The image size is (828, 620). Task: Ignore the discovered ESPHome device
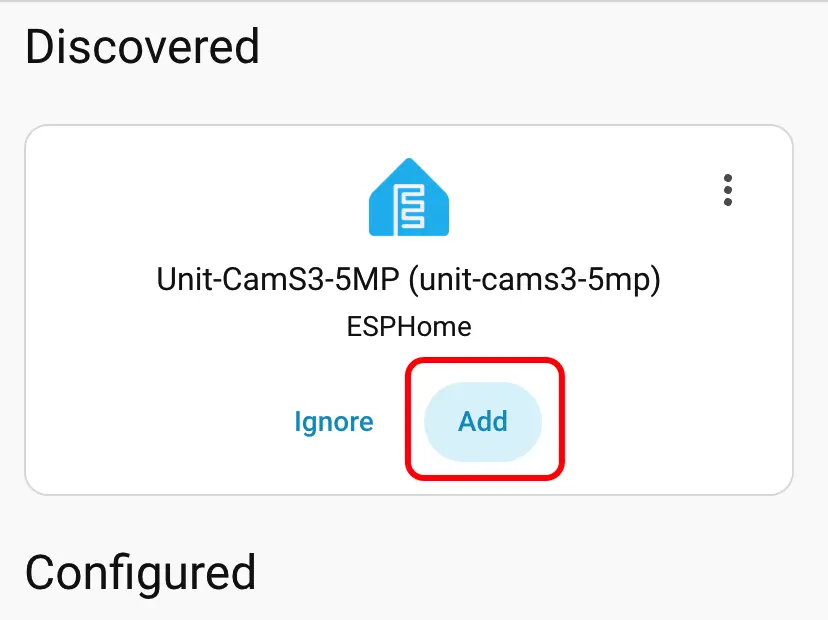pos(334,422)
